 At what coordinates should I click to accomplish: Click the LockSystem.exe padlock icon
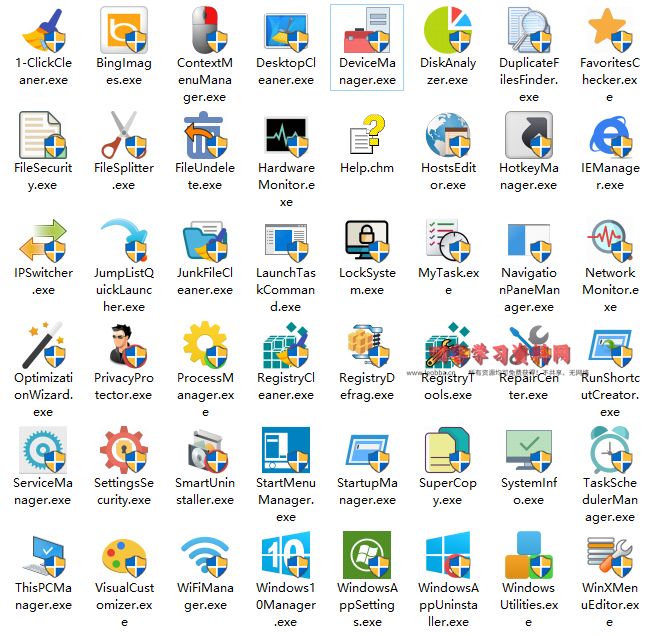(367, 240)
